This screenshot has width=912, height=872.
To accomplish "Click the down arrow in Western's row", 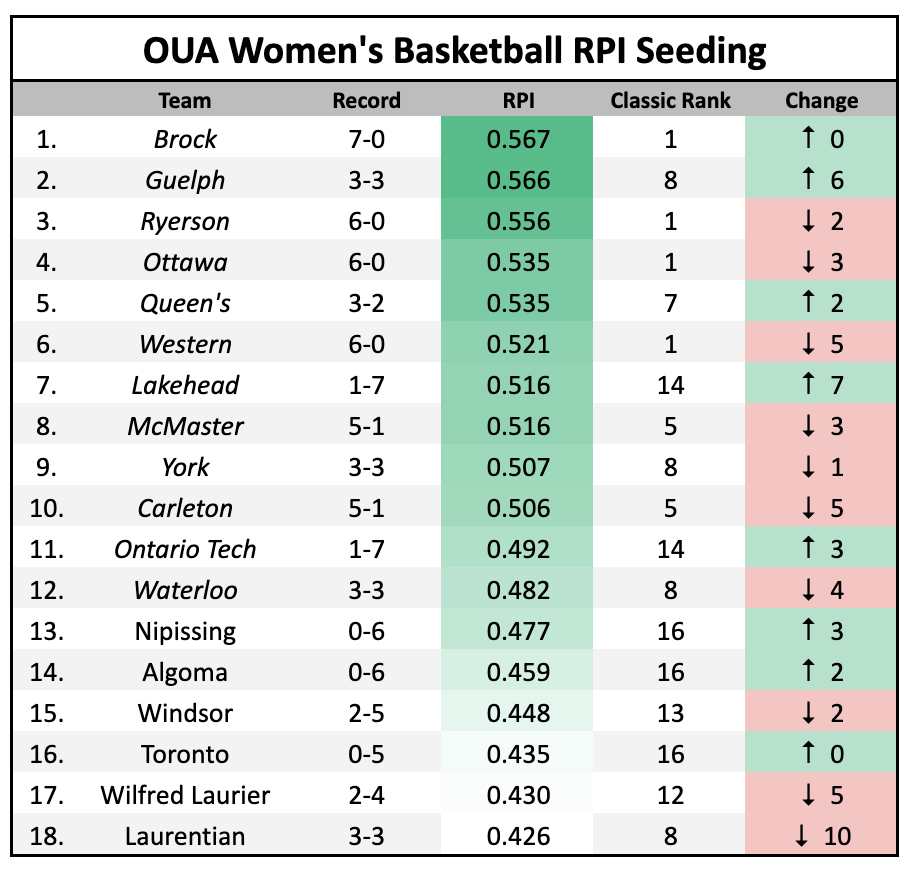I will [807, 345].
